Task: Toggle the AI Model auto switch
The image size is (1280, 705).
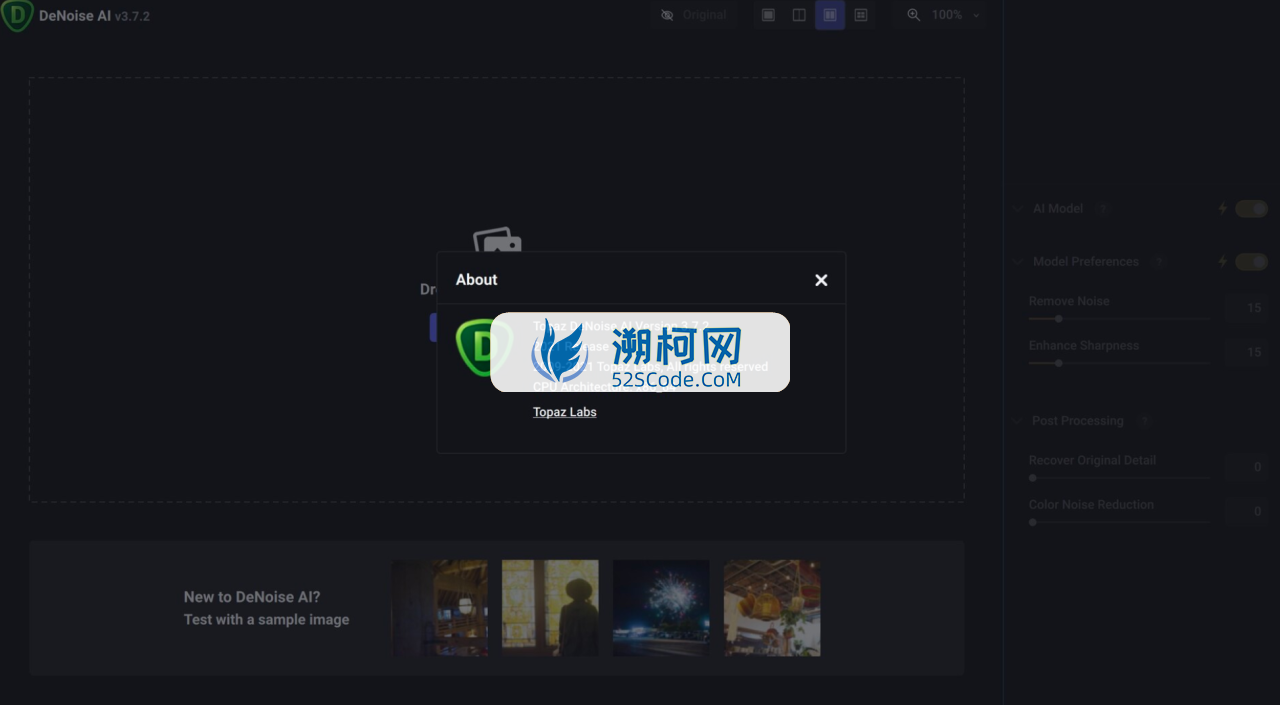Action: tap(1251, 209)
